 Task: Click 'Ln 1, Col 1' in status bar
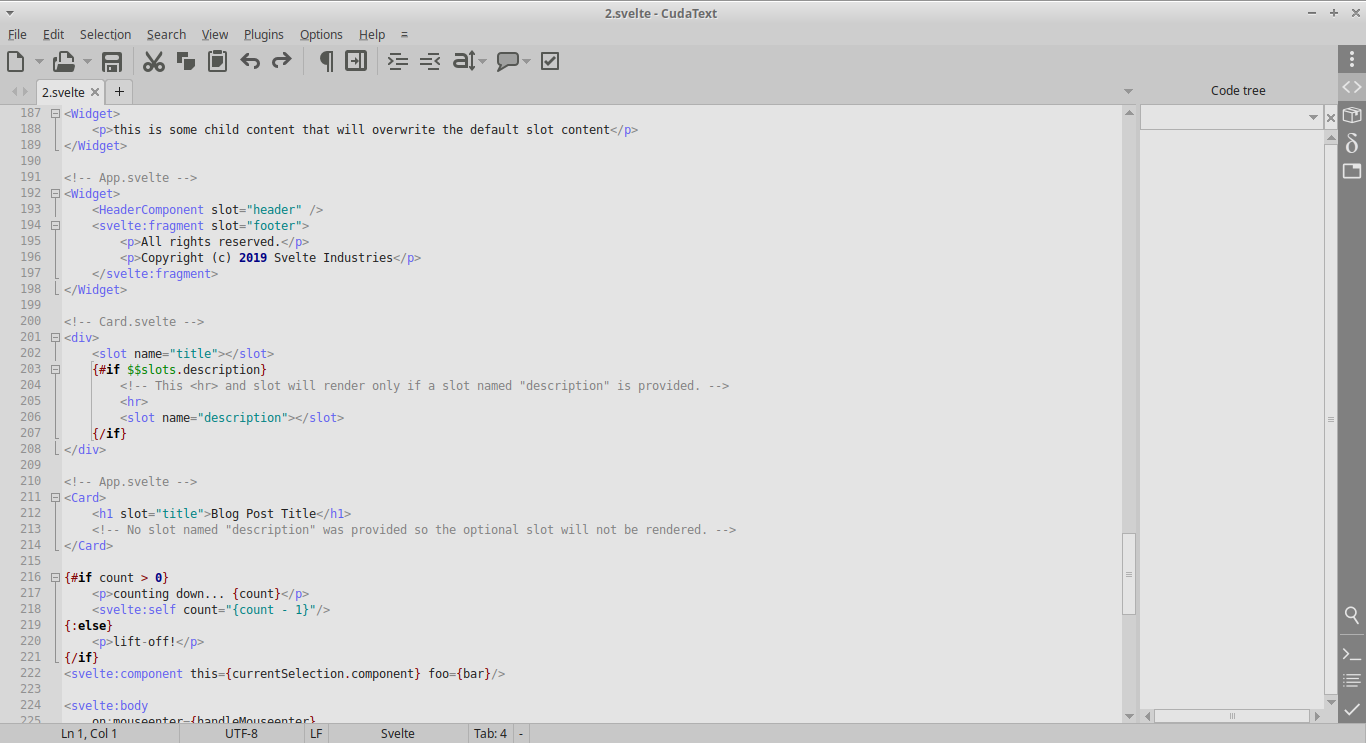click(x=89, y=733)
